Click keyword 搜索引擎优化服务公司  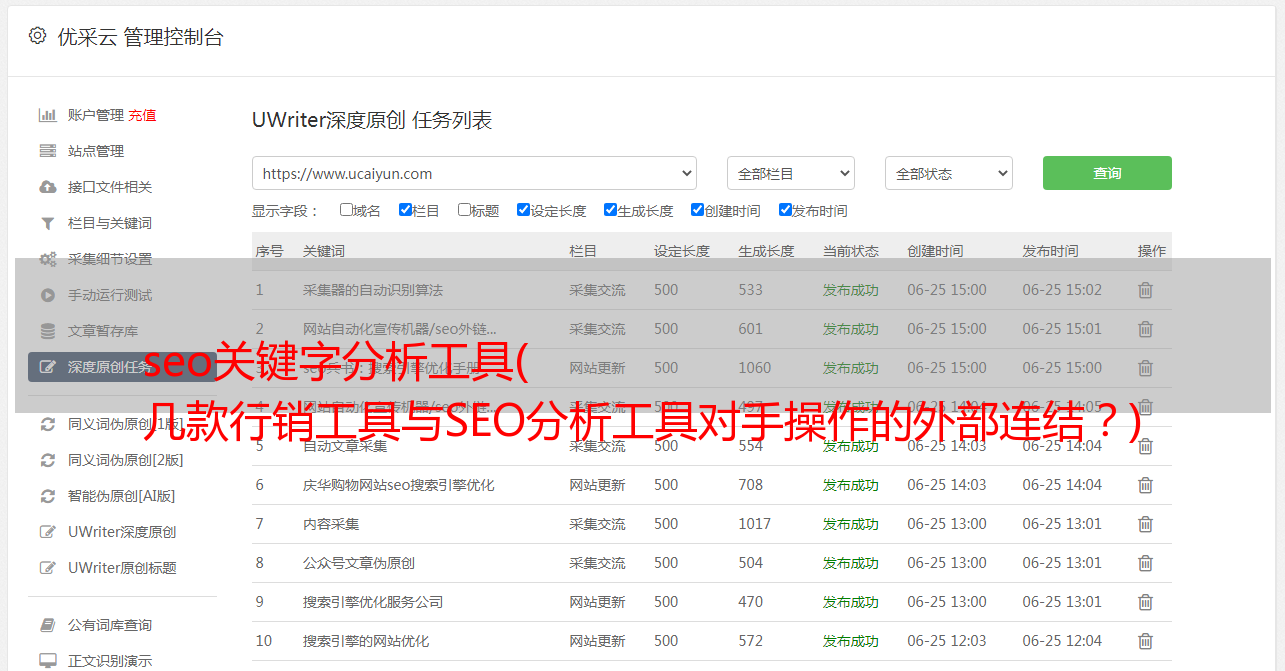pyautogui.click(x=373, y=602)
